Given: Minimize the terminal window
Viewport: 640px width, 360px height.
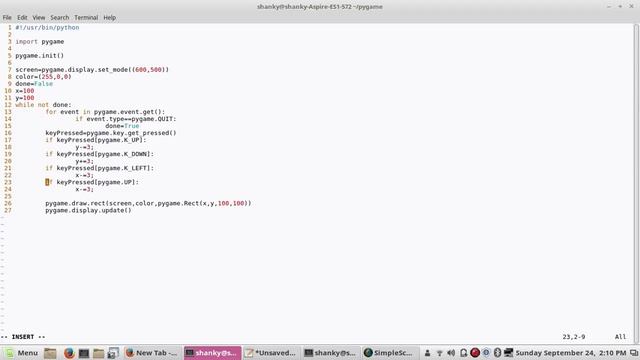Looking at the screenshot, I should pos(609,7).
